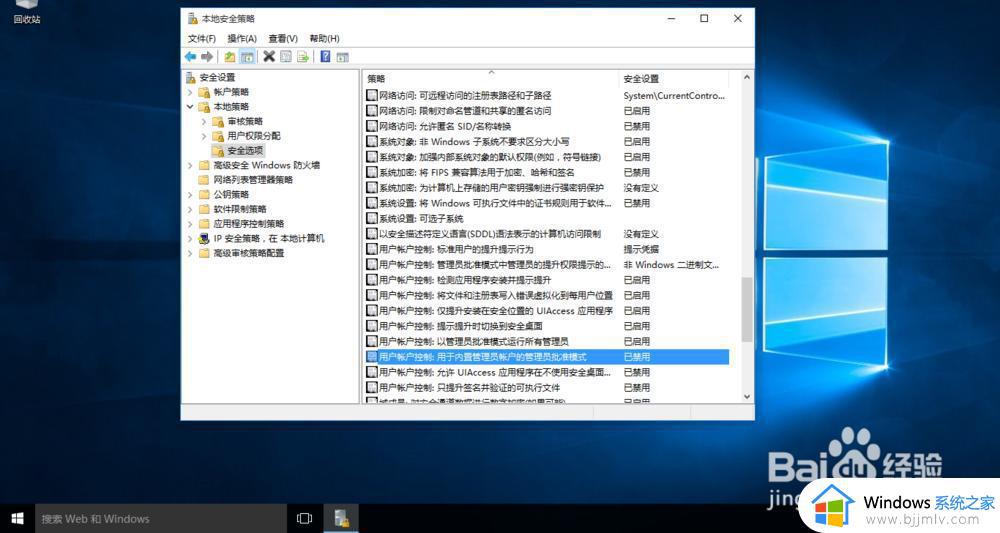Expand the 高级审核策略配置 tree node
Screen dimensions: 1000x533
point(190,253)
